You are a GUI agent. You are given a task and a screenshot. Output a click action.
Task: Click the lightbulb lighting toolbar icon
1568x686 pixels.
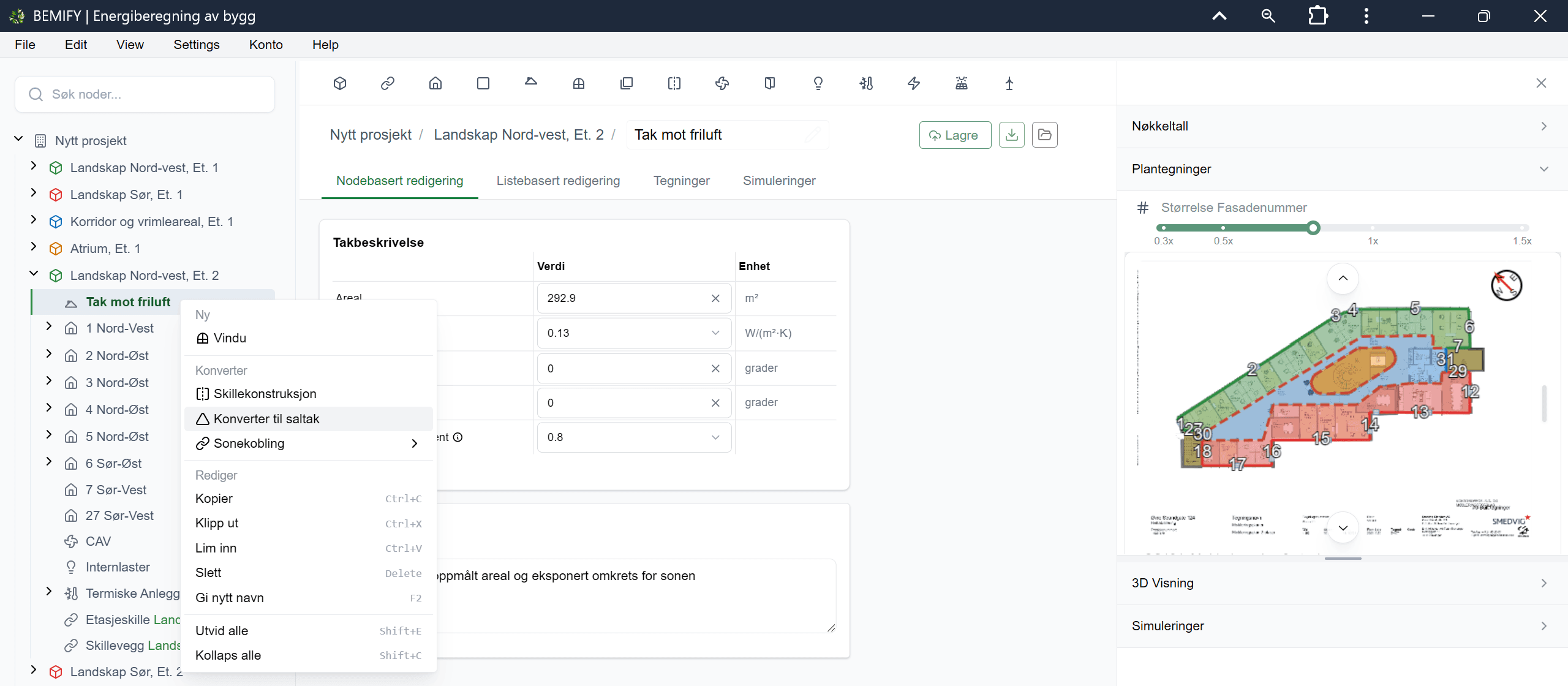(818, 83)
